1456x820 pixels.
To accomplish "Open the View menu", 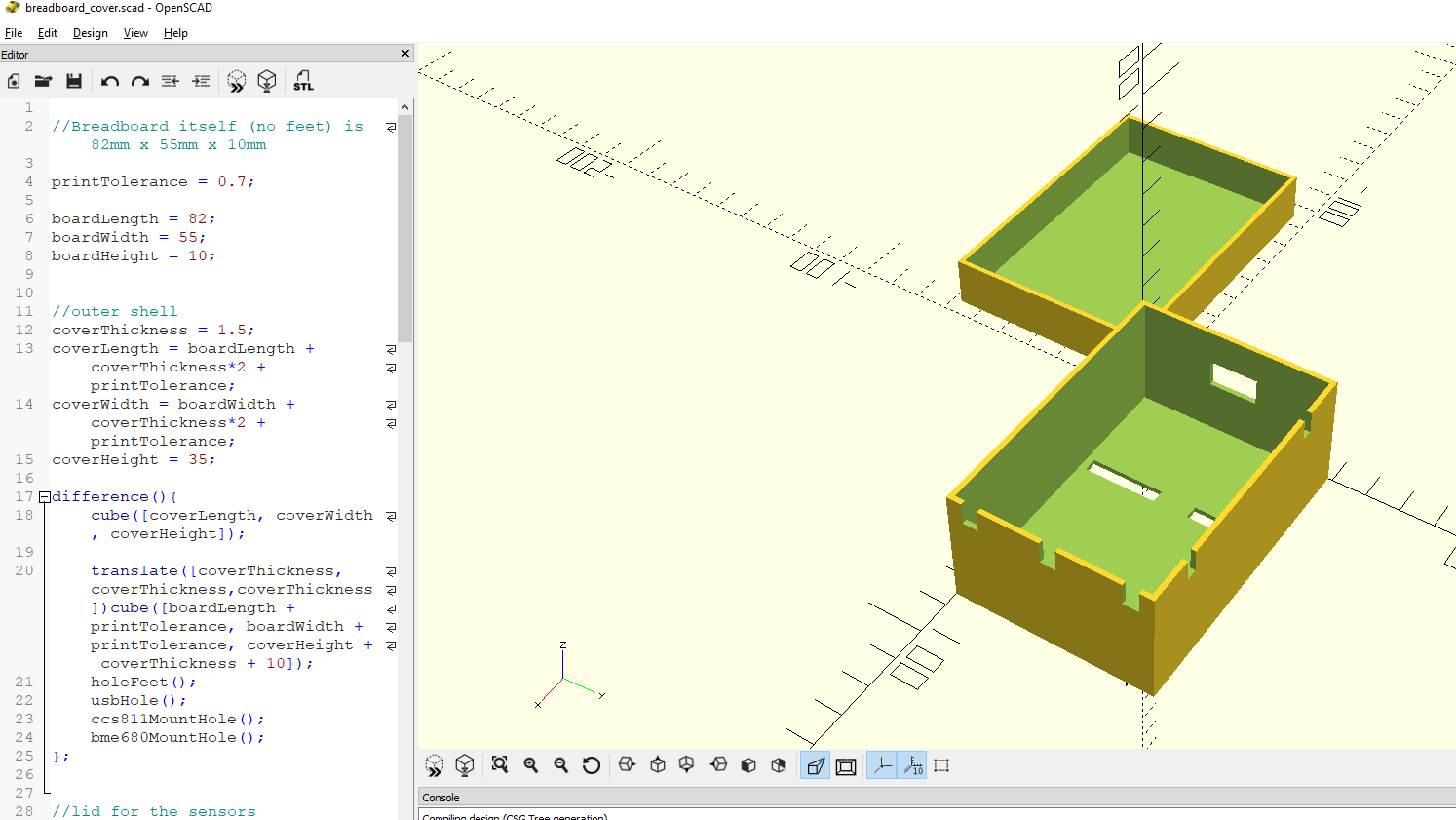I will point(135,33).
